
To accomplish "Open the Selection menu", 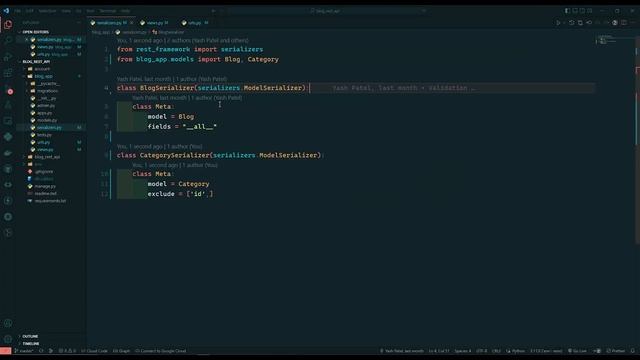I will (47, 11).
